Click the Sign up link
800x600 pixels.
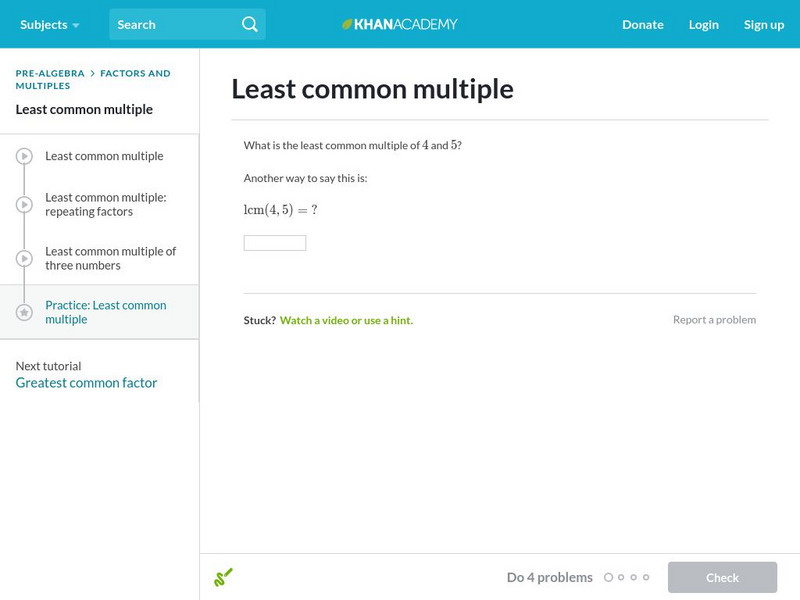tap(763, 24)
